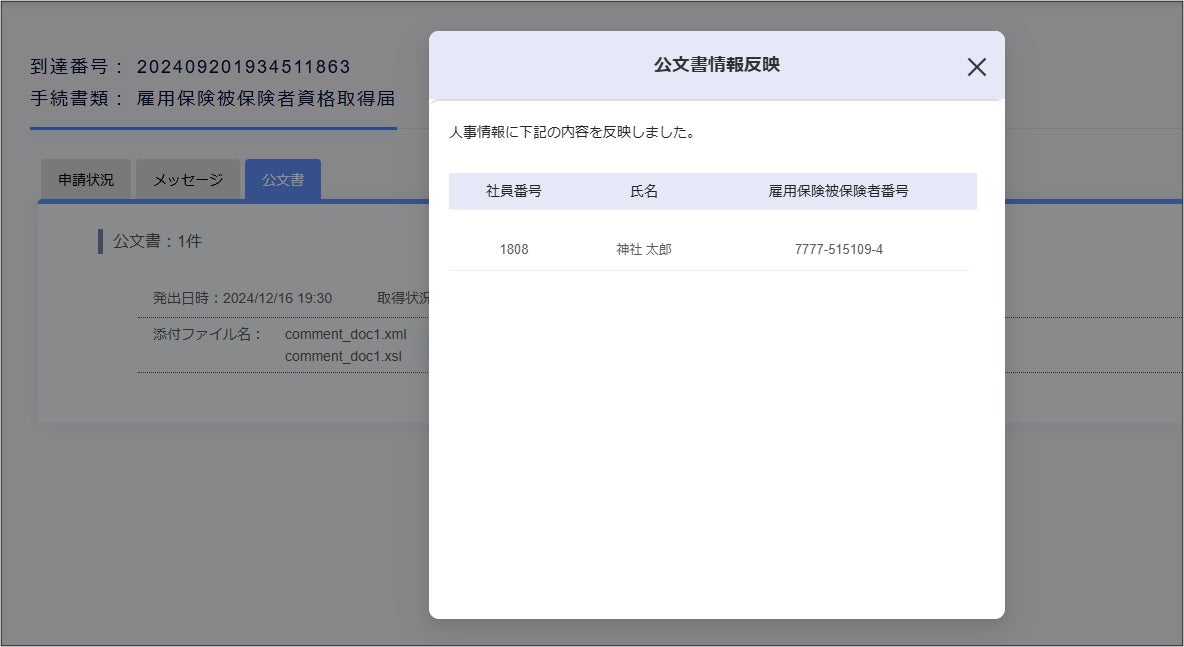Image resolution: width=1184 pixels, height=647 pixels.
Task: Click the 到達番号 202409201934511863 text
Action: [x=190, y=66]
